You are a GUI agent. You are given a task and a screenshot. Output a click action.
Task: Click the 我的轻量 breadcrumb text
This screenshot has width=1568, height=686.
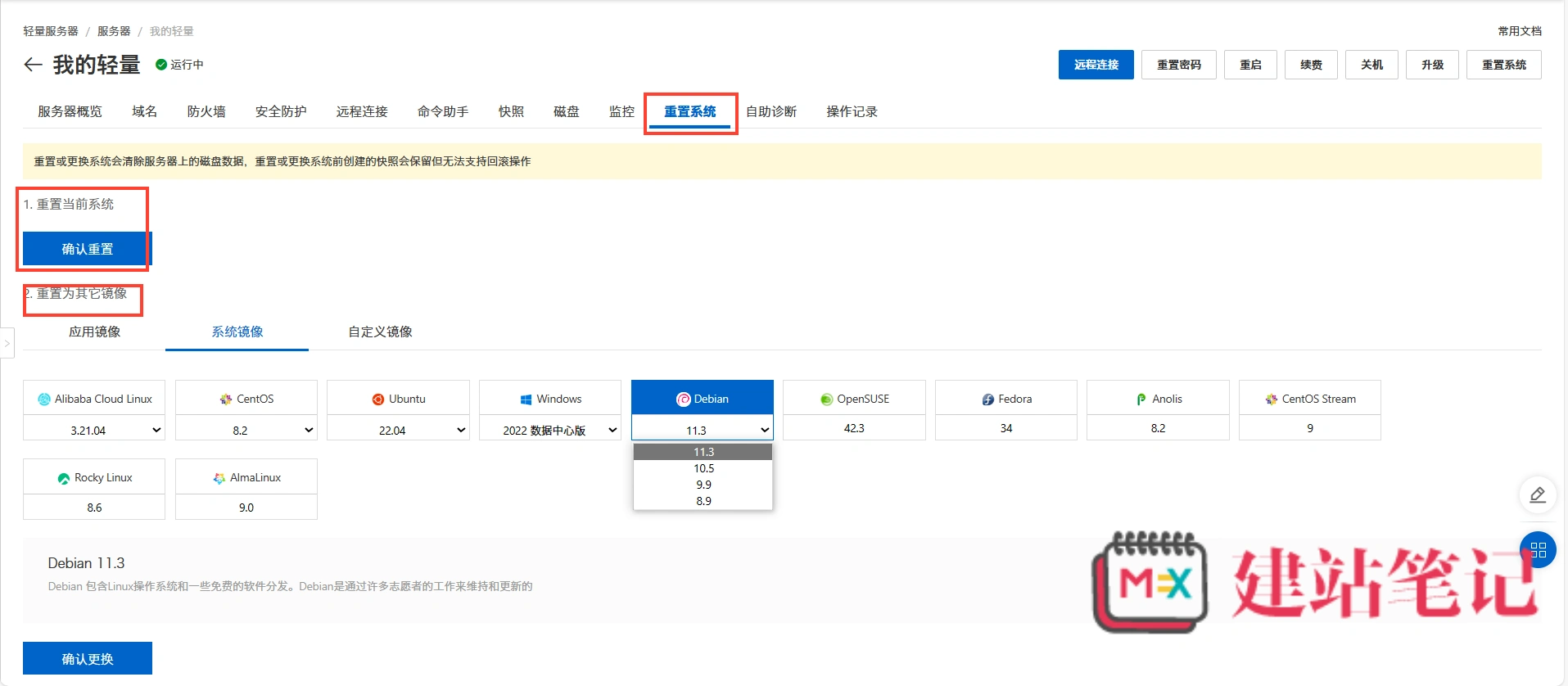[172, 31]
